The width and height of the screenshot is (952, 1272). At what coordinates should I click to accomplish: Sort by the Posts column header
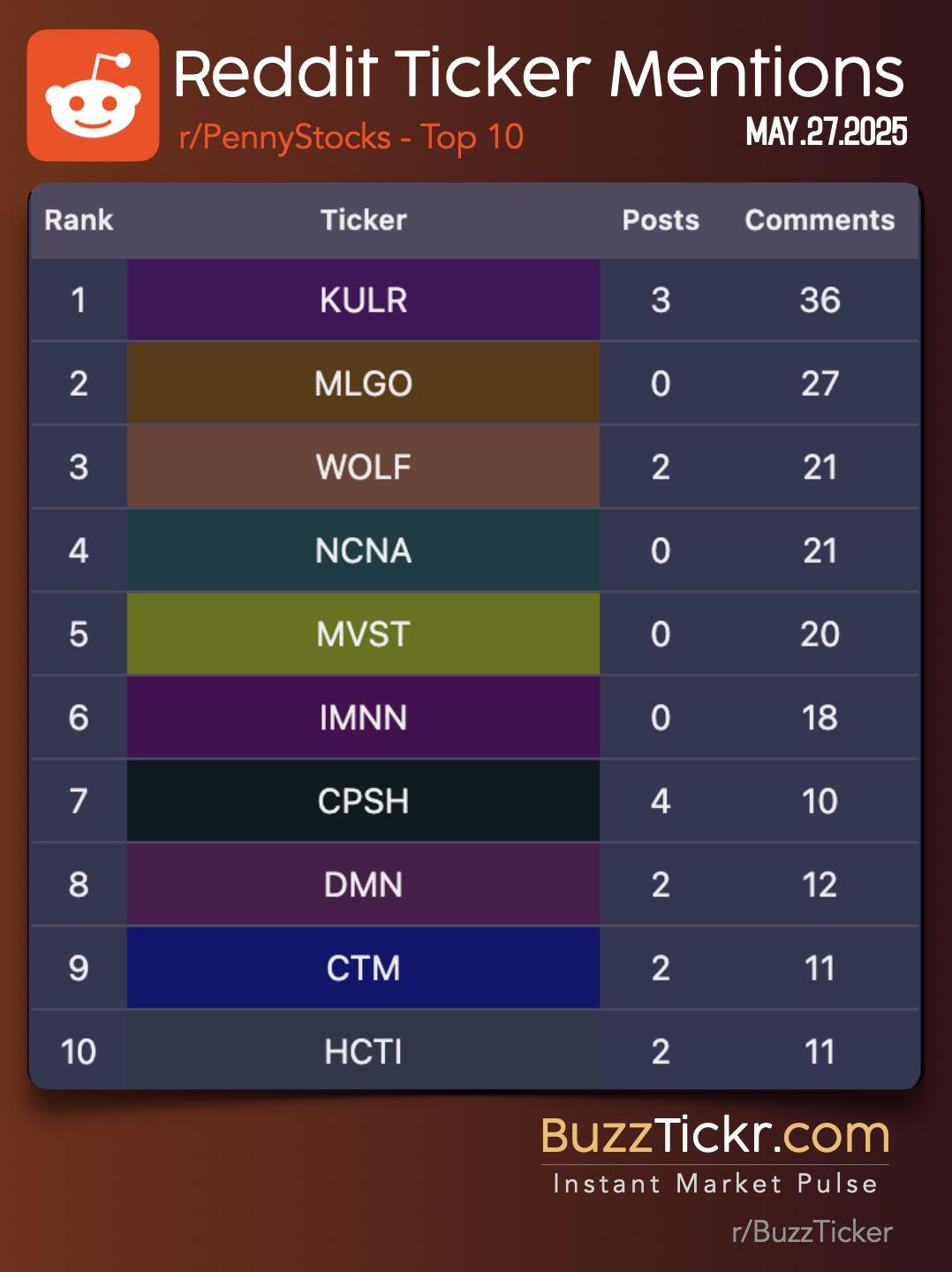(661, 220)
